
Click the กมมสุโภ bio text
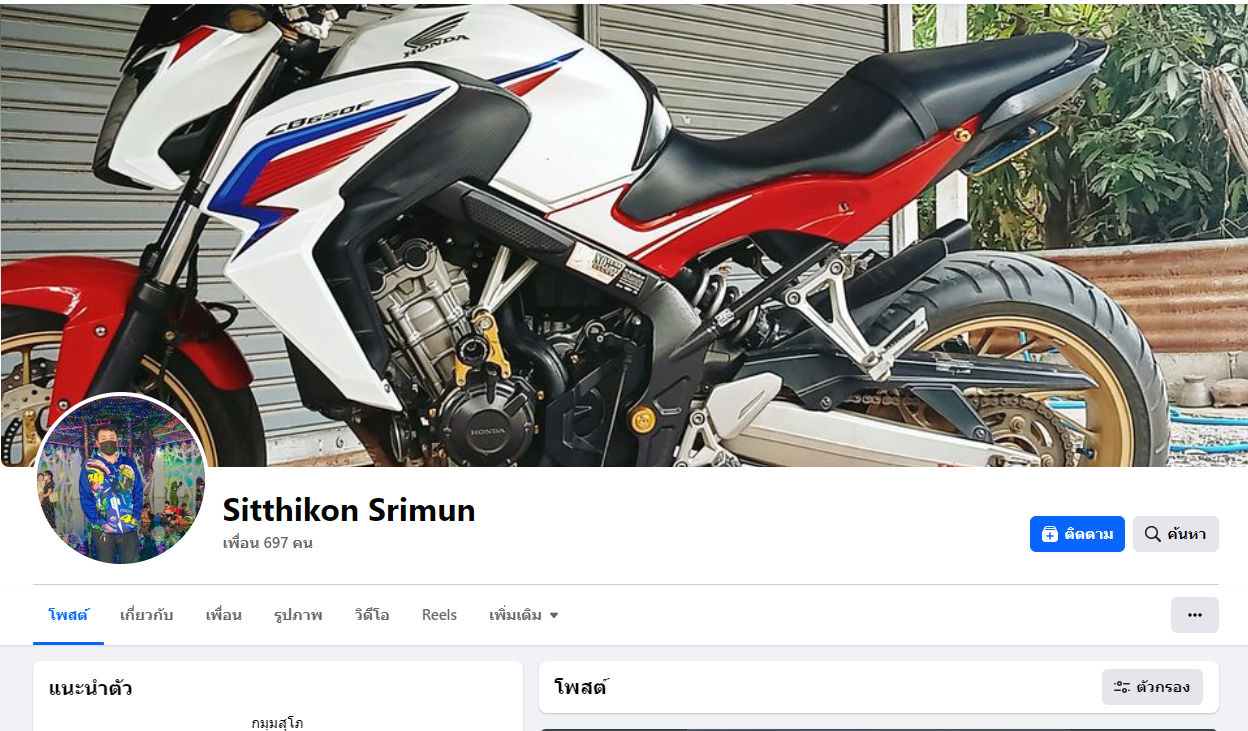pyautogui.click(x=277, y=722)
